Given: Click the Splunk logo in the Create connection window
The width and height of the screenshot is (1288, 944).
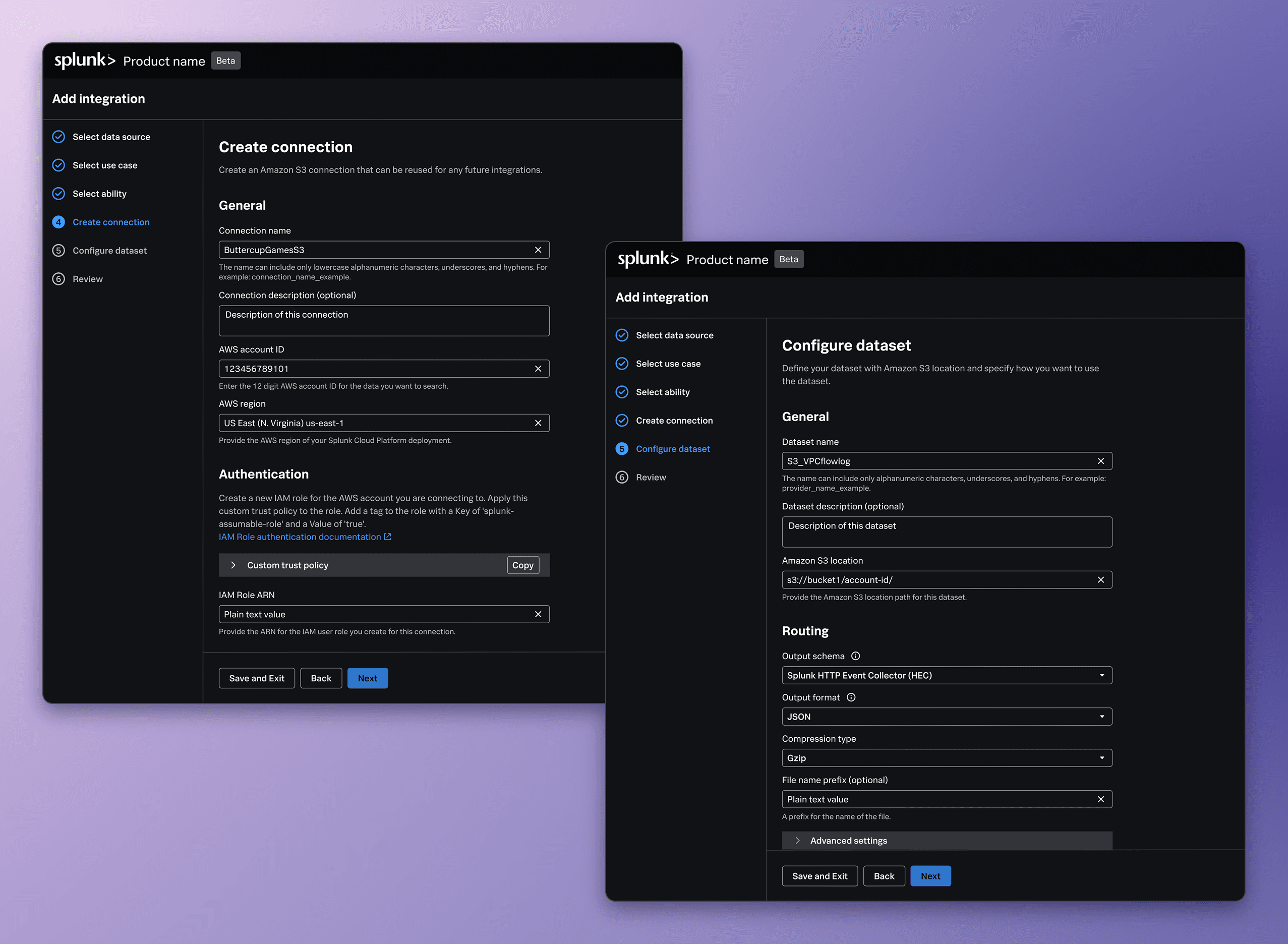Looking at the screenshot, I should 85,61.
